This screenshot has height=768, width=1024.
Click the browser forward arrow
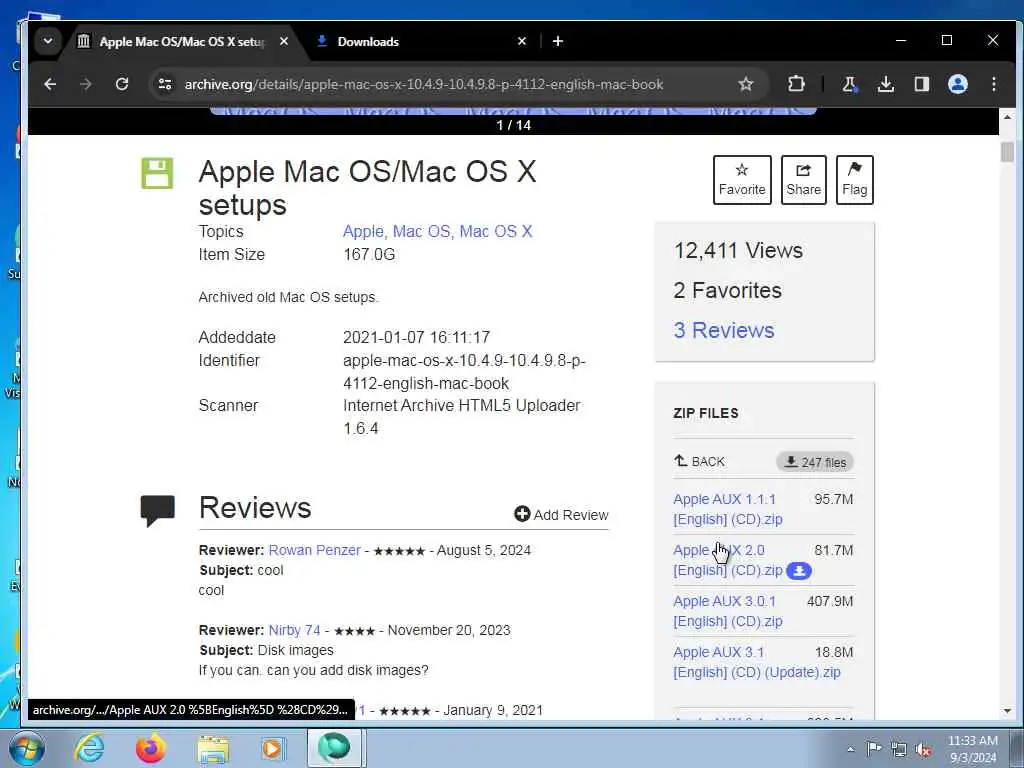86,84
